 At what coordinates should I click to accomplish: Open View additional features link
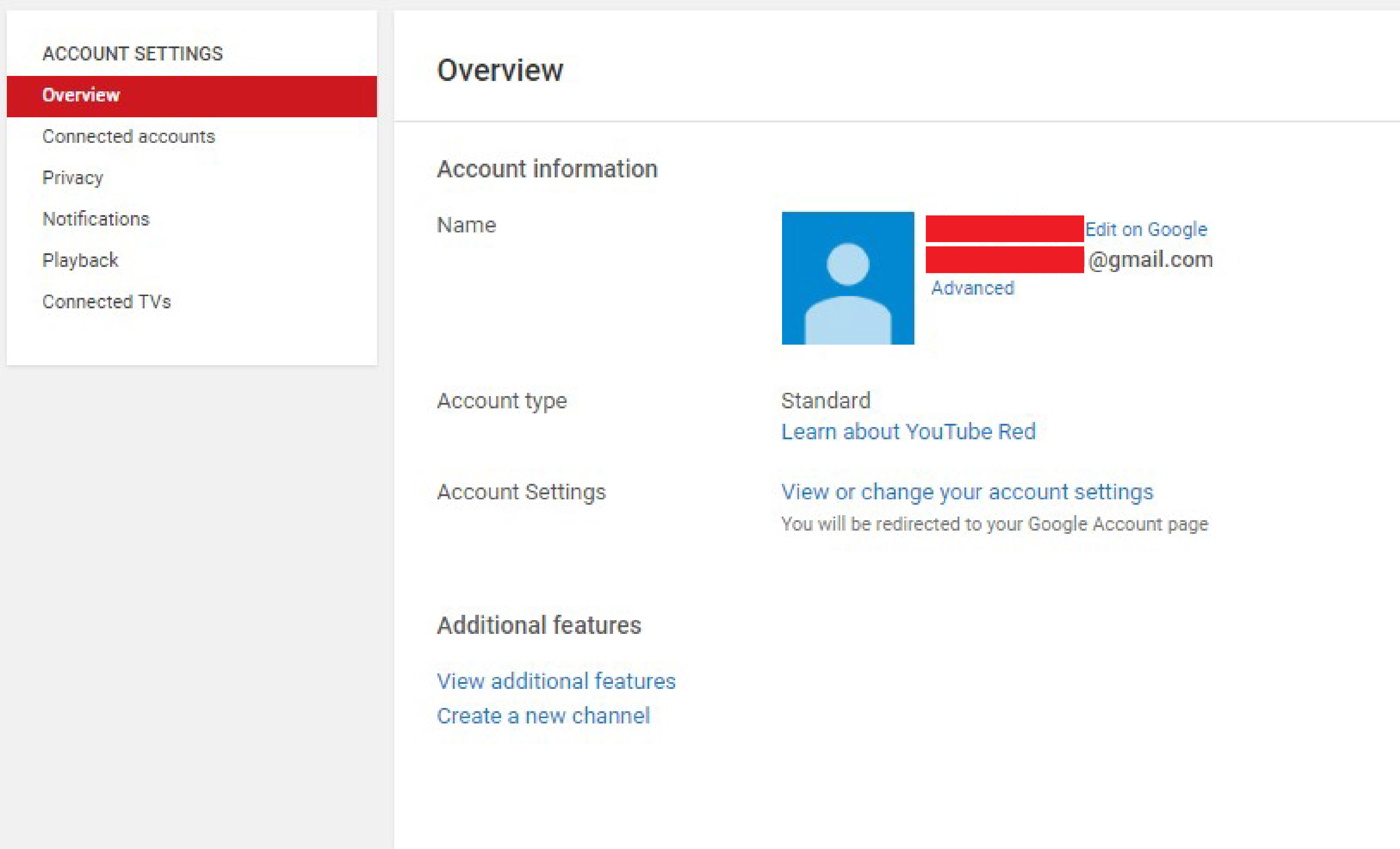[556, 681]
